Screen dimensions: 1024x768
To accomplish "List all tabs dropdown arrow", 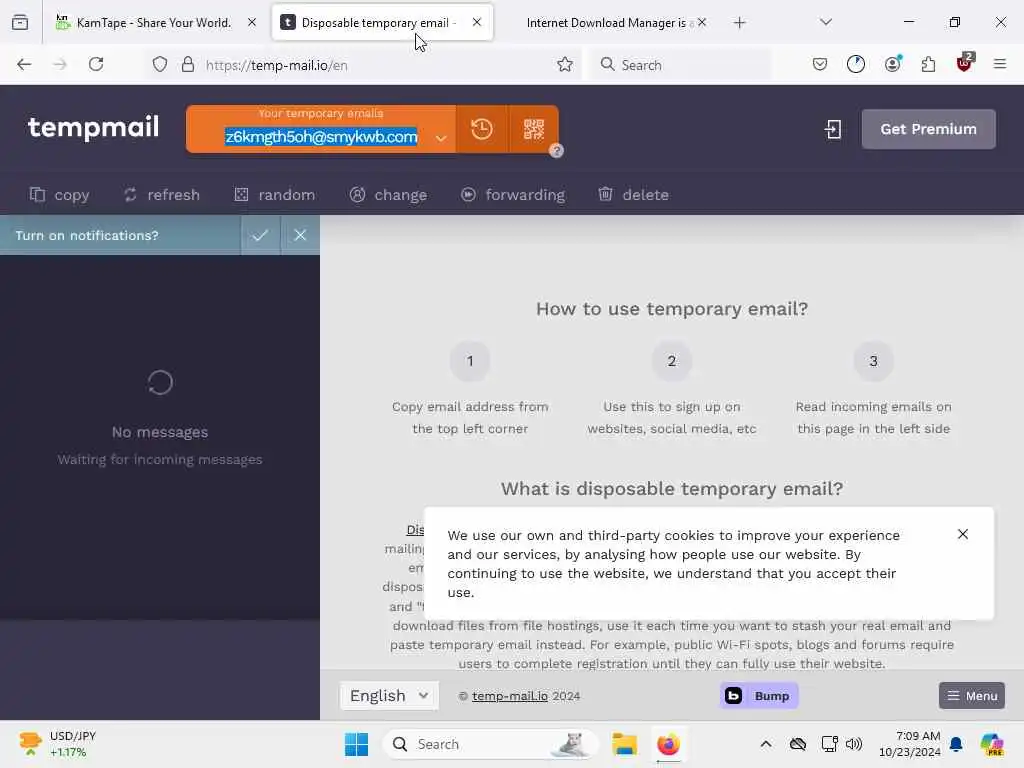I will (826, 22).
